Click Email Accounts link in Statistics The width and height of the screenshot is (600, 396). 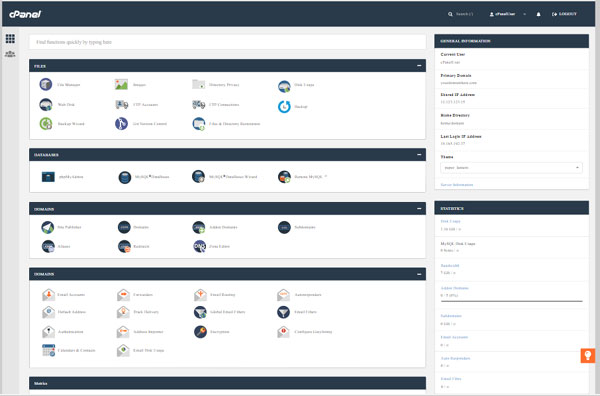[454, 337]
